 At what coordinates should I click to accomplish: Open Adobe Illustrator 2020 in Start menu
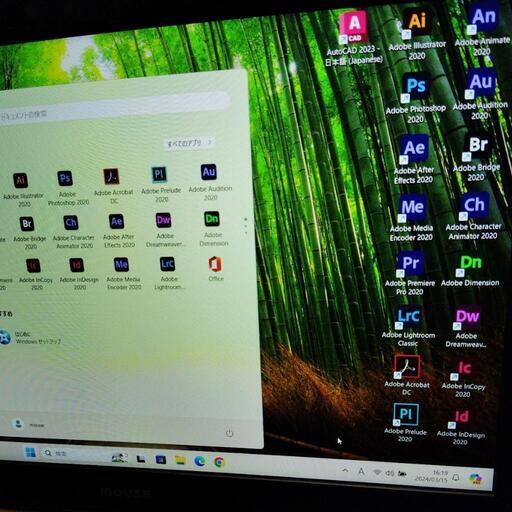[x=22, y=190]
